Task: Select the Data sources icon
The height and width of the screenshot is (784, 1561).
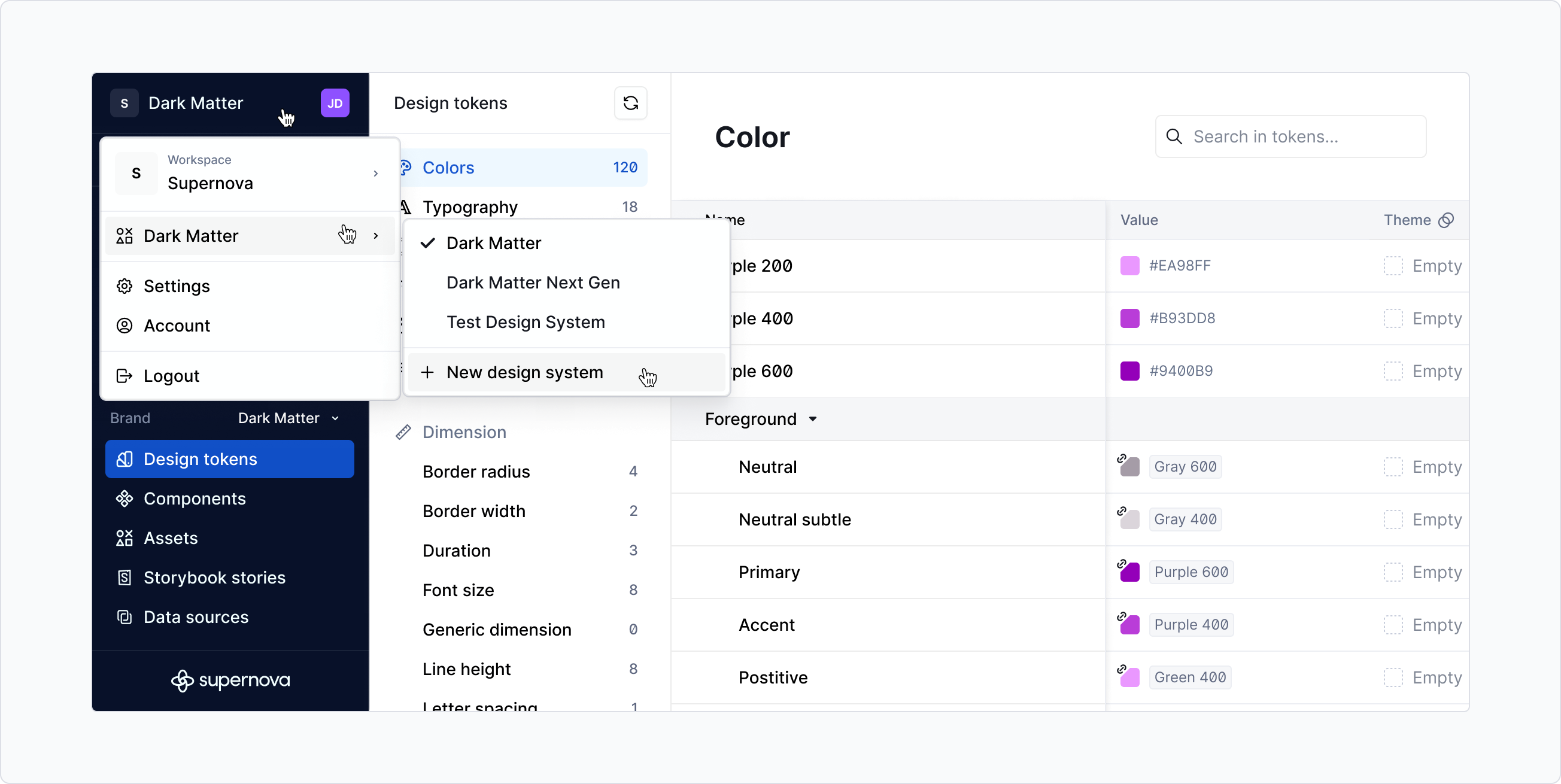Action: point(125,617)
